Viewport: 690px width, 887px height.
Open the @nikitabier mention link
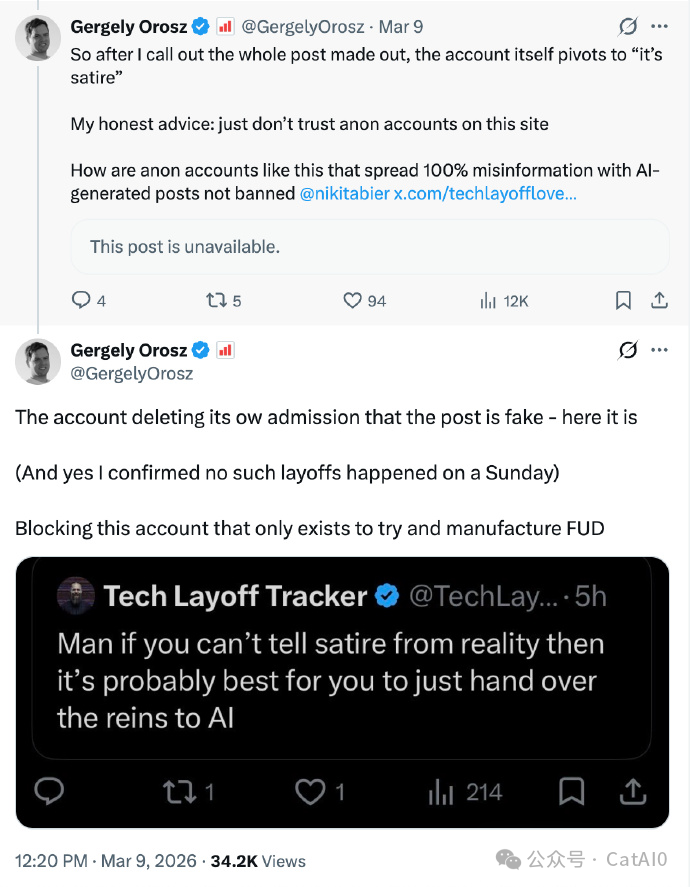344,193
